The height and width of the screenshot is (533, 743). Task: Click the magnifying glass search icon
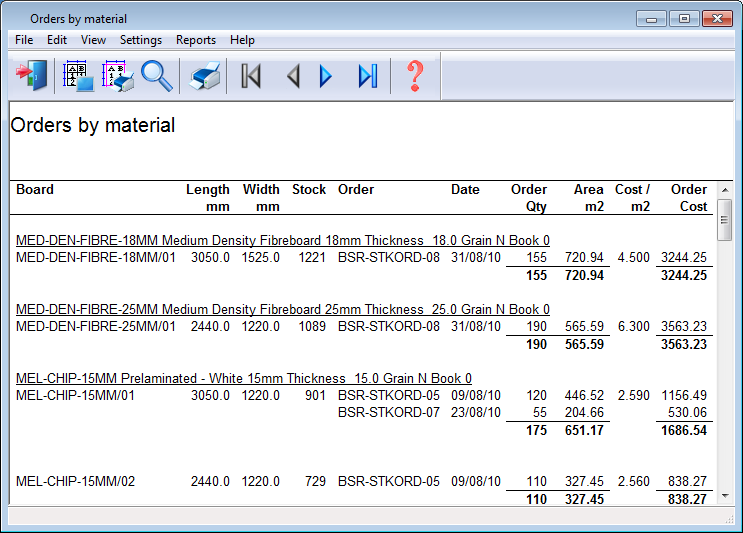point(157,75)
